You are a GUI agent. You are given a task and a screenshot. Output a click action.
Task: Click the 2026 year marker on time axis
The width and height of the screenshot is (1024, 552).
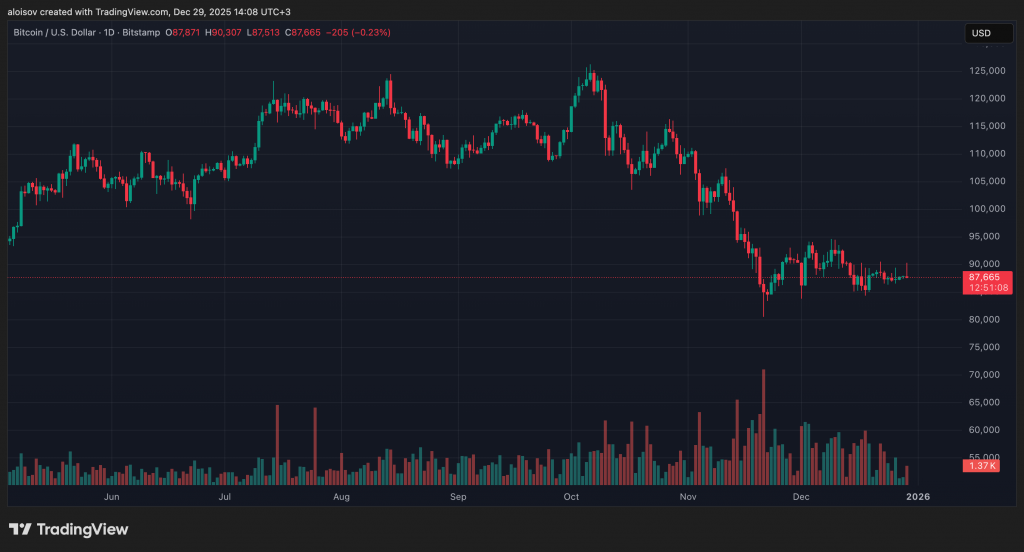(917, 496)
